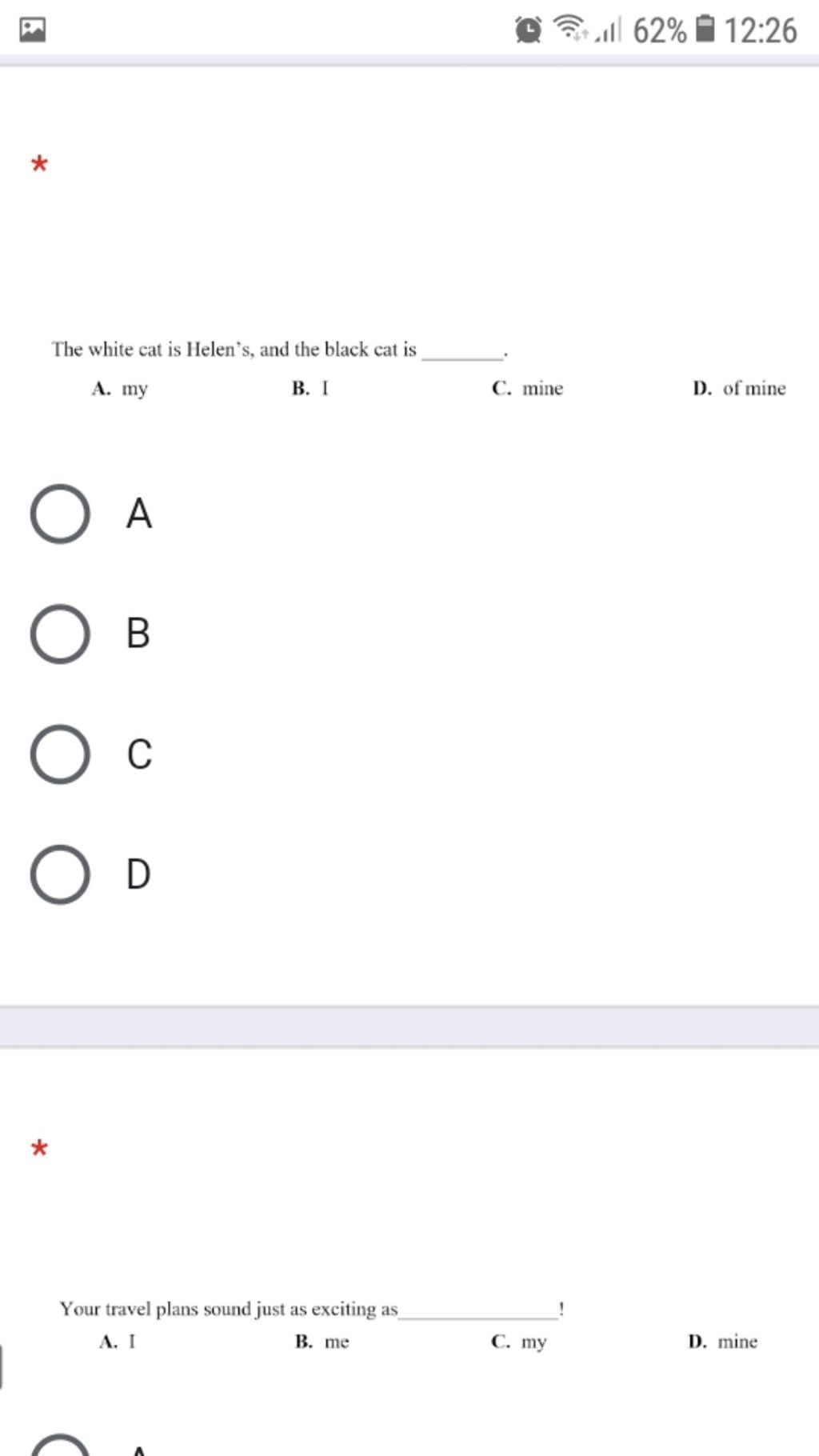Tap the letter C label beside radio
The height and width of the screenshot is (1456, 819).
(139, 754)
